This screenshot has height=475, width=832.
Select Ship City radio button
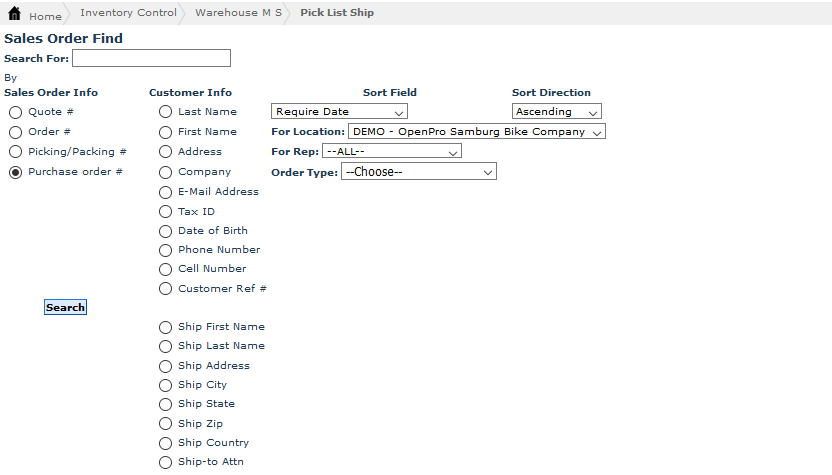(166, 385)
